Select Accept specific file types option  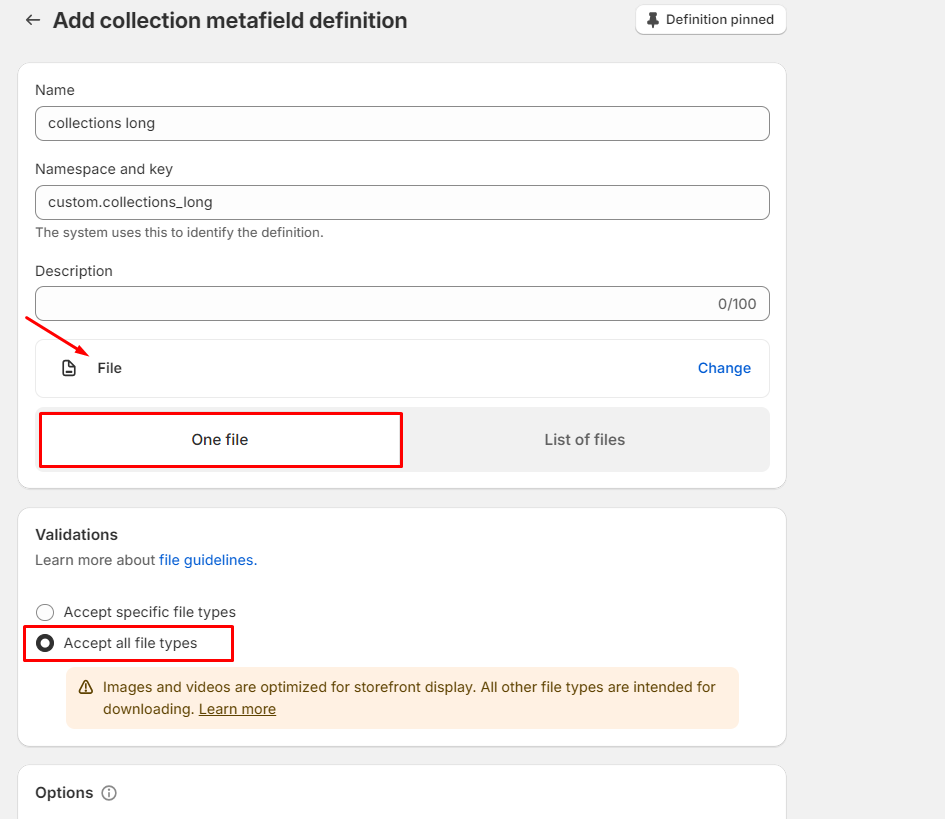click(45, 612)
